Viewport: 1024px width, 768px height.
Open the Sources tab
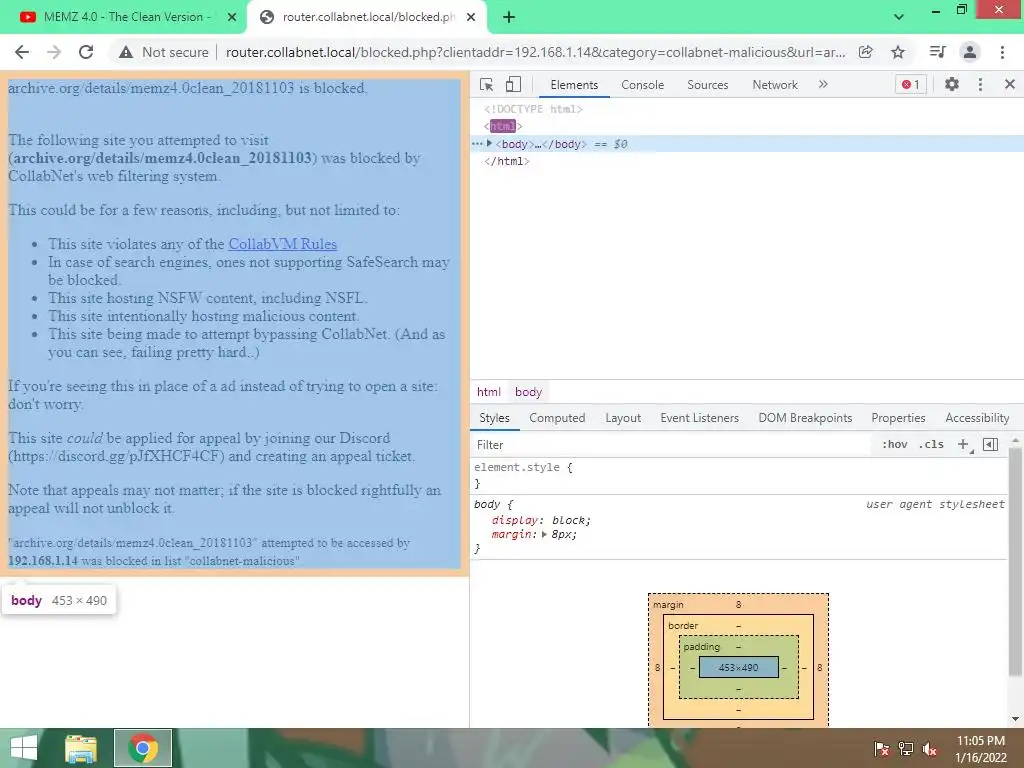coord(707,85)
